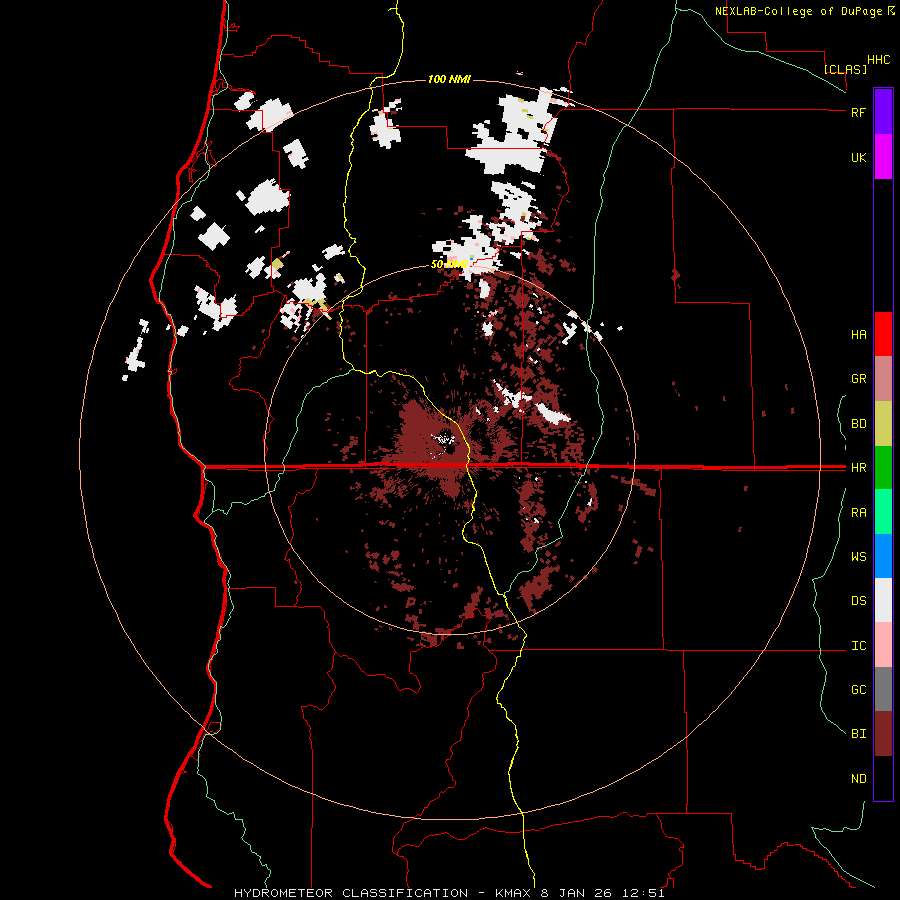Screen dimensions: 900x900
Task: Click the 100 NMI range ring label
Action: [x=449, y=79]
